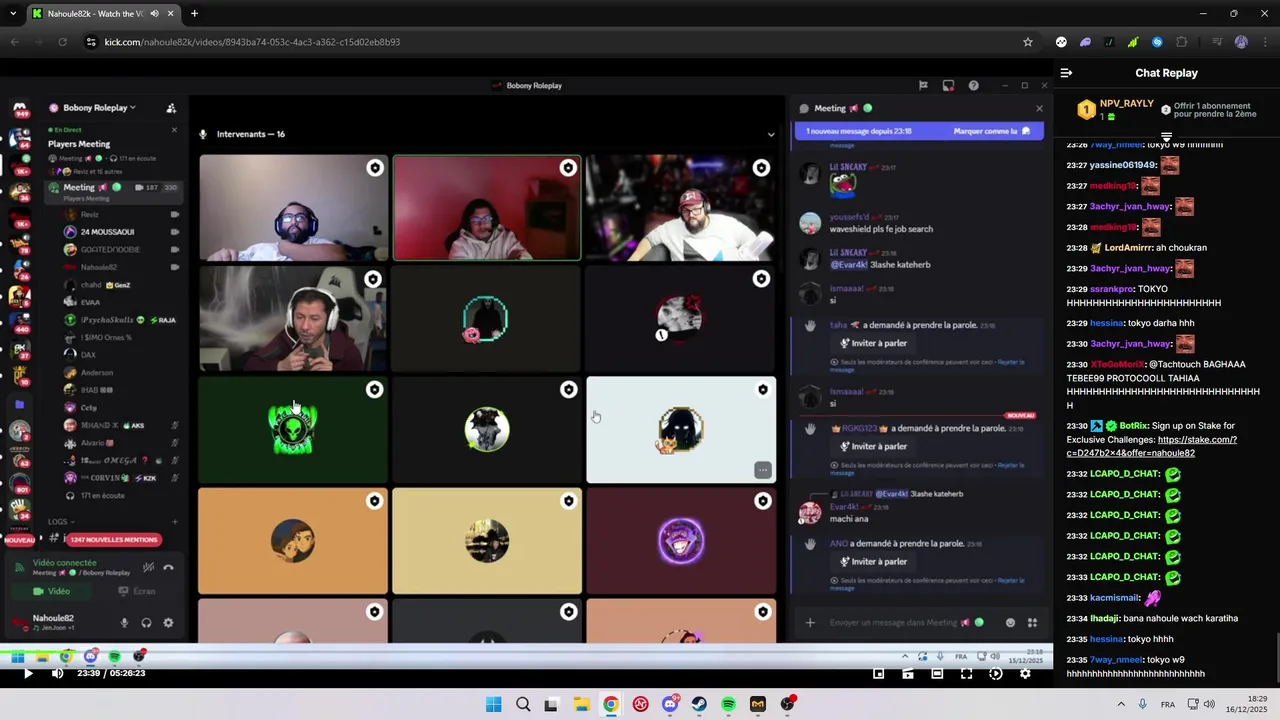Open Steam from the taskbar
1280x720 pixels.
[x=699, y=704]
